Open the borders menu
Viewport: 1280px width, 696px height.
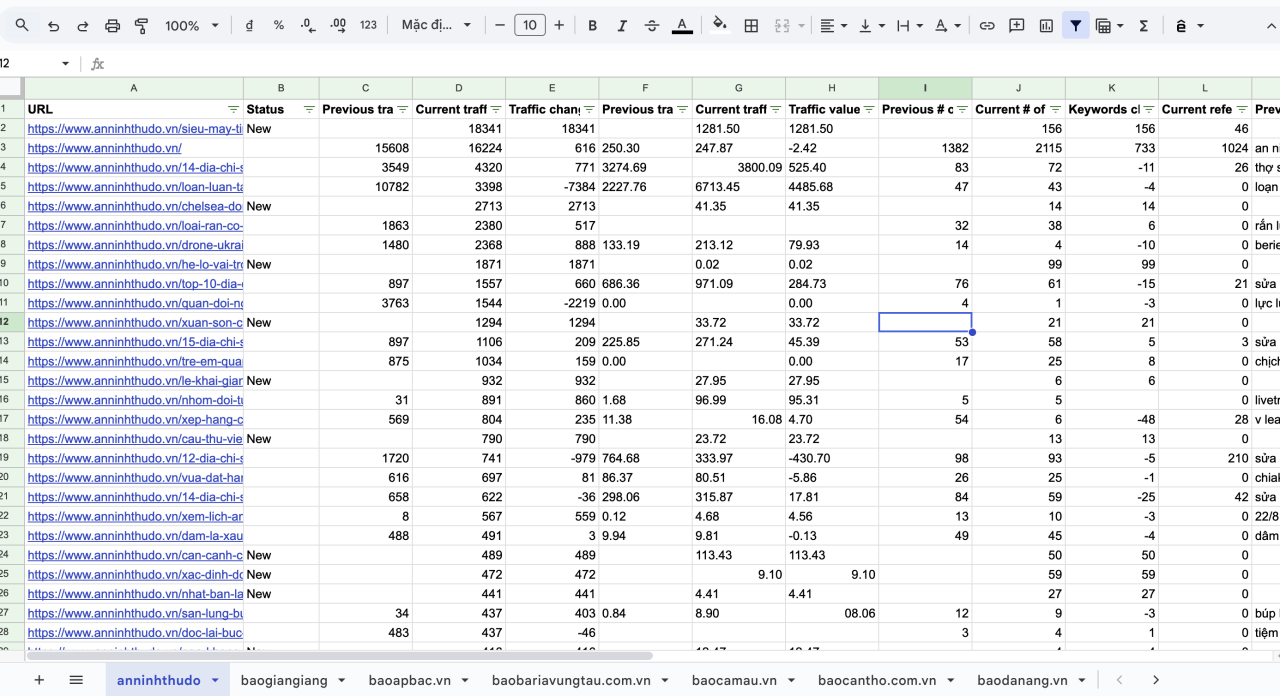click(x=751, y=25)
